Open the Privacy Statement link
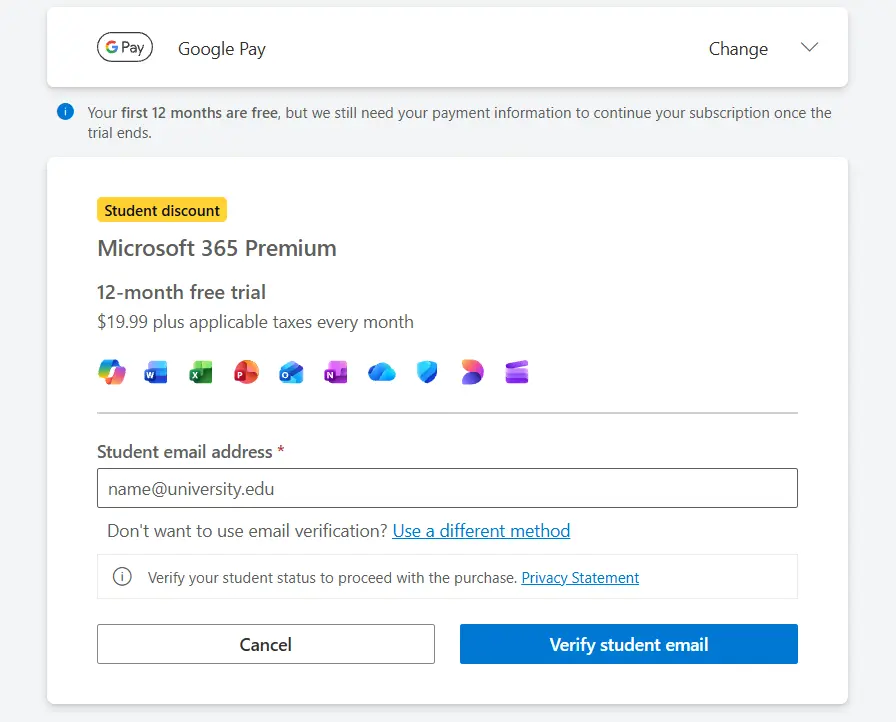896x722 pixels. coord(580,578)
